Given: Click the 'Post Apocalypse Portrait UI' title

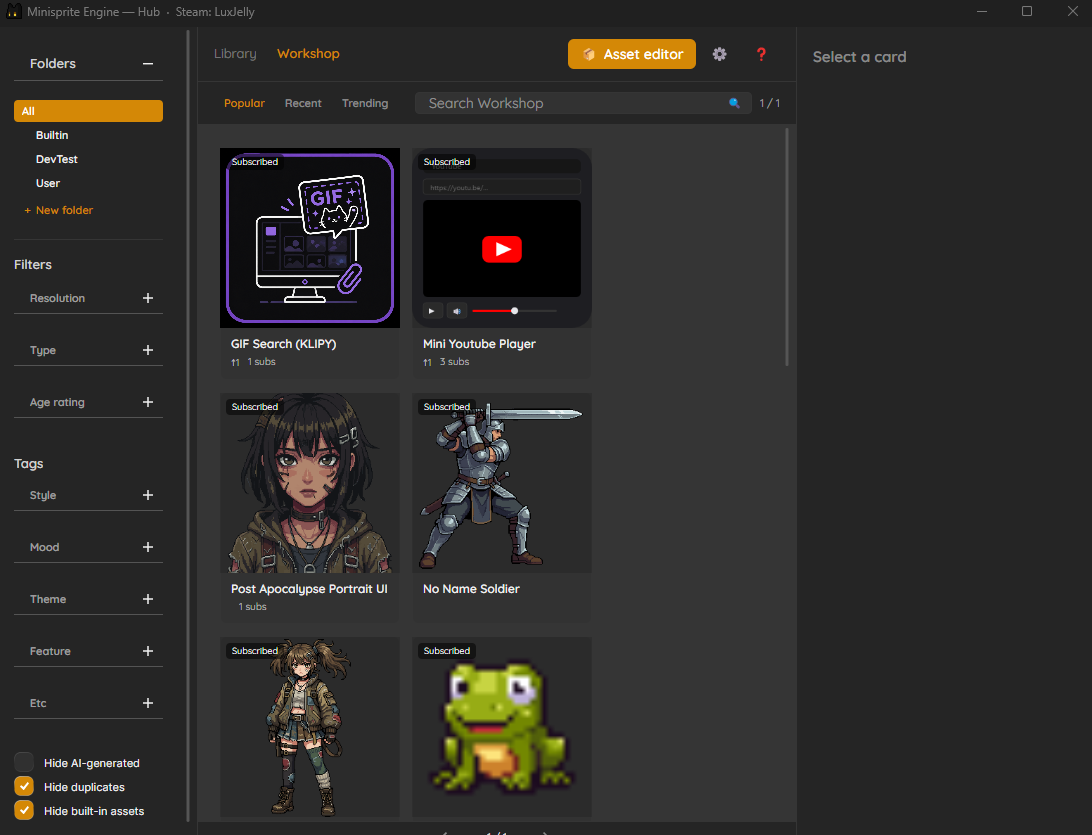Looking at the screenshot, I should [309, 589].
